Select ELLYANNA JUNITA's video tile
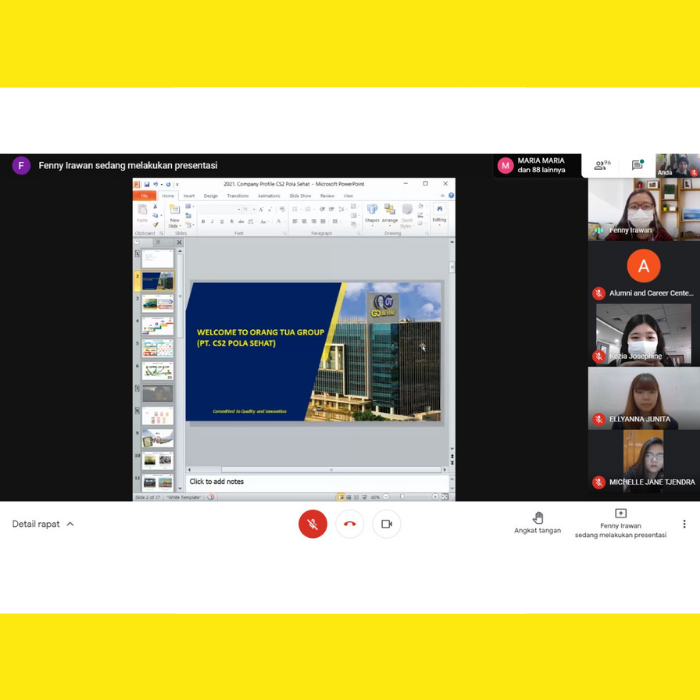Screen dimensions: 700x700 tap(644, 398)
